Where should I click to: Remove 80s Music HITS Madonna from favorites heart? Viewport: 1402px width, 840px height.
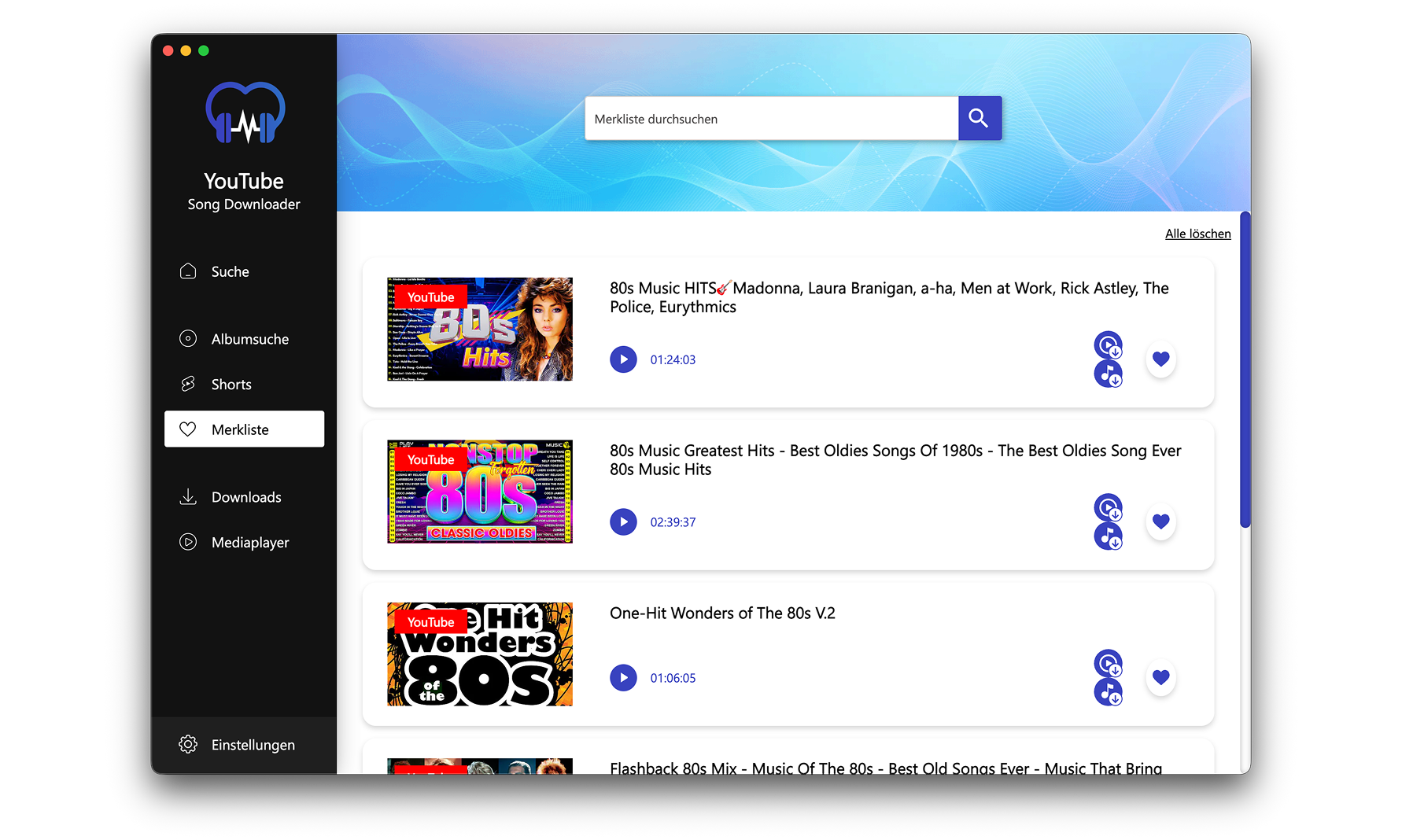[1160, 359]
